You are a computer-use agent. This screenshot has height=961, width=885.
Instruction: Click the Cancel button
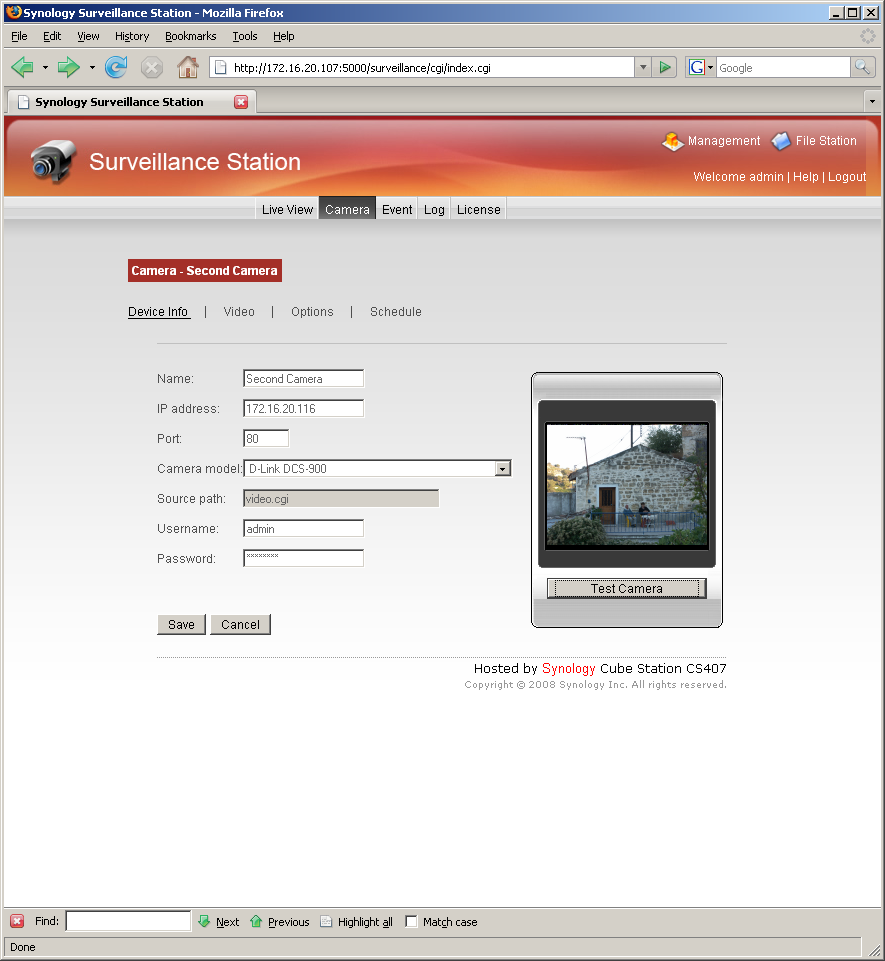point(240,625)
